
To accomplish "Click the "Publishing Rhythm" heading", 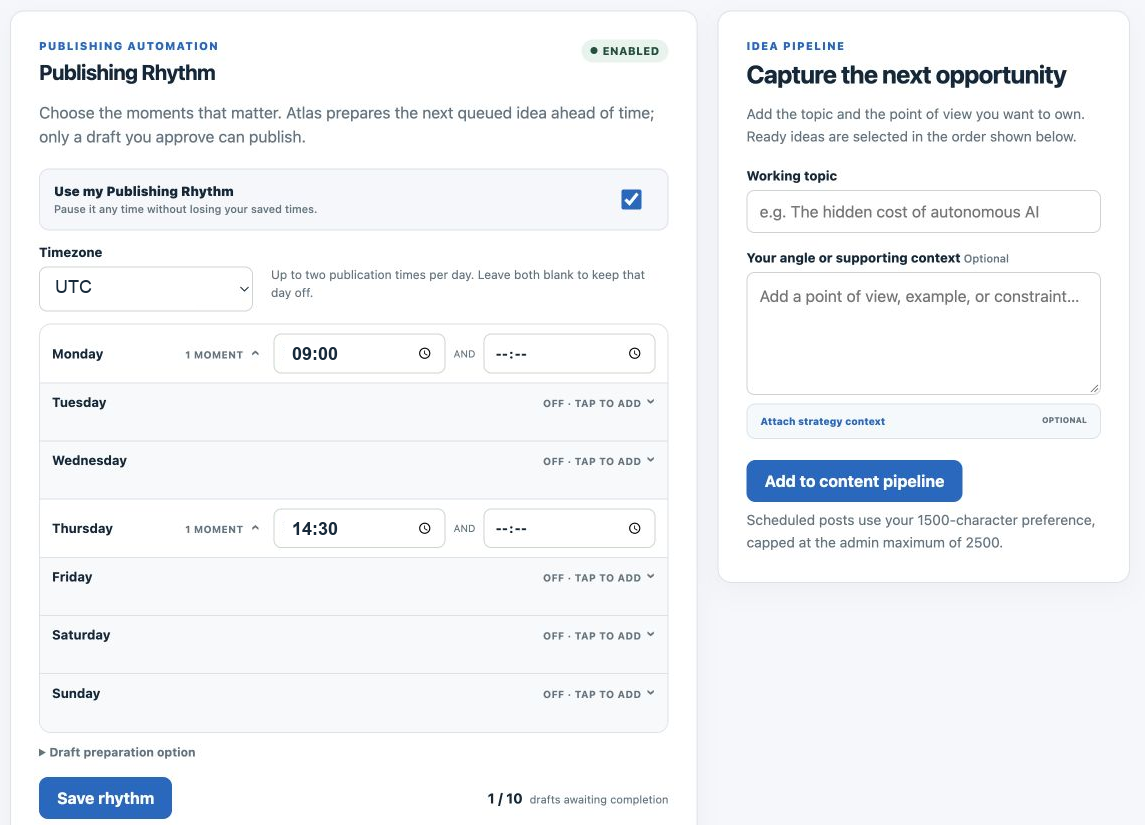I will click(127, 73).
